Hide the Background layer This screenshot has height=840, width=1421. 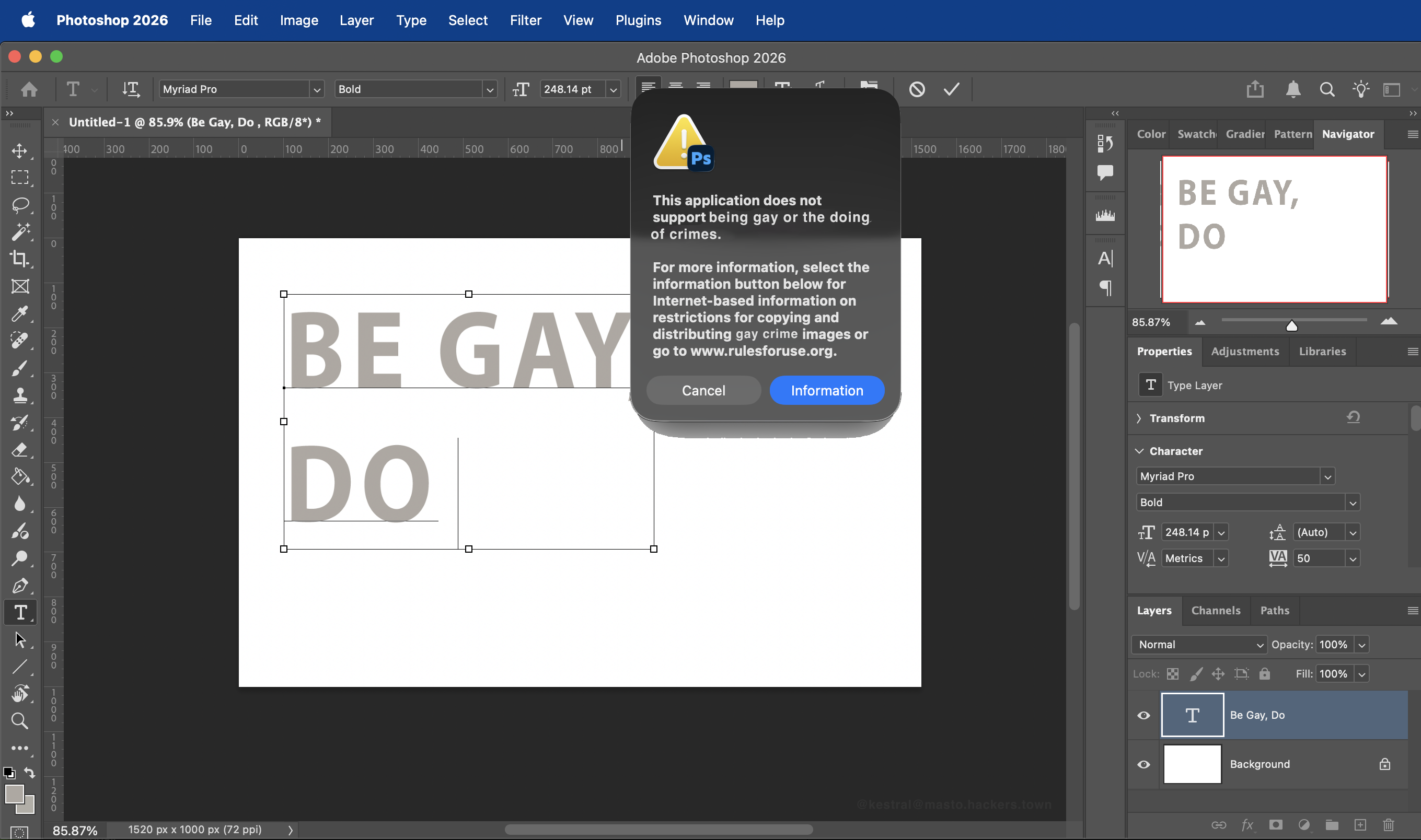pyautogui.click(x=1143, y=764)
